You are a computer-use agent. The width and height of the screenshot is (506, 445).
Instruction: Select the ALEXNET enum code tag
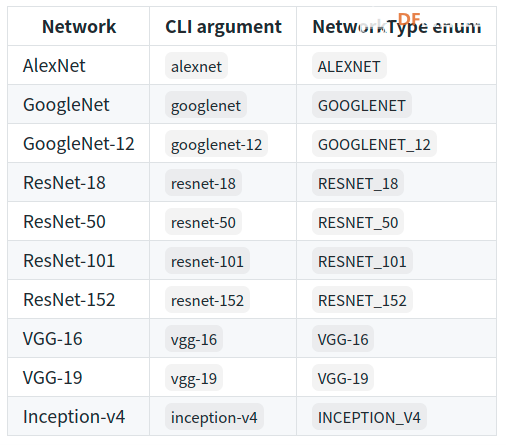(x=349, y=66)
